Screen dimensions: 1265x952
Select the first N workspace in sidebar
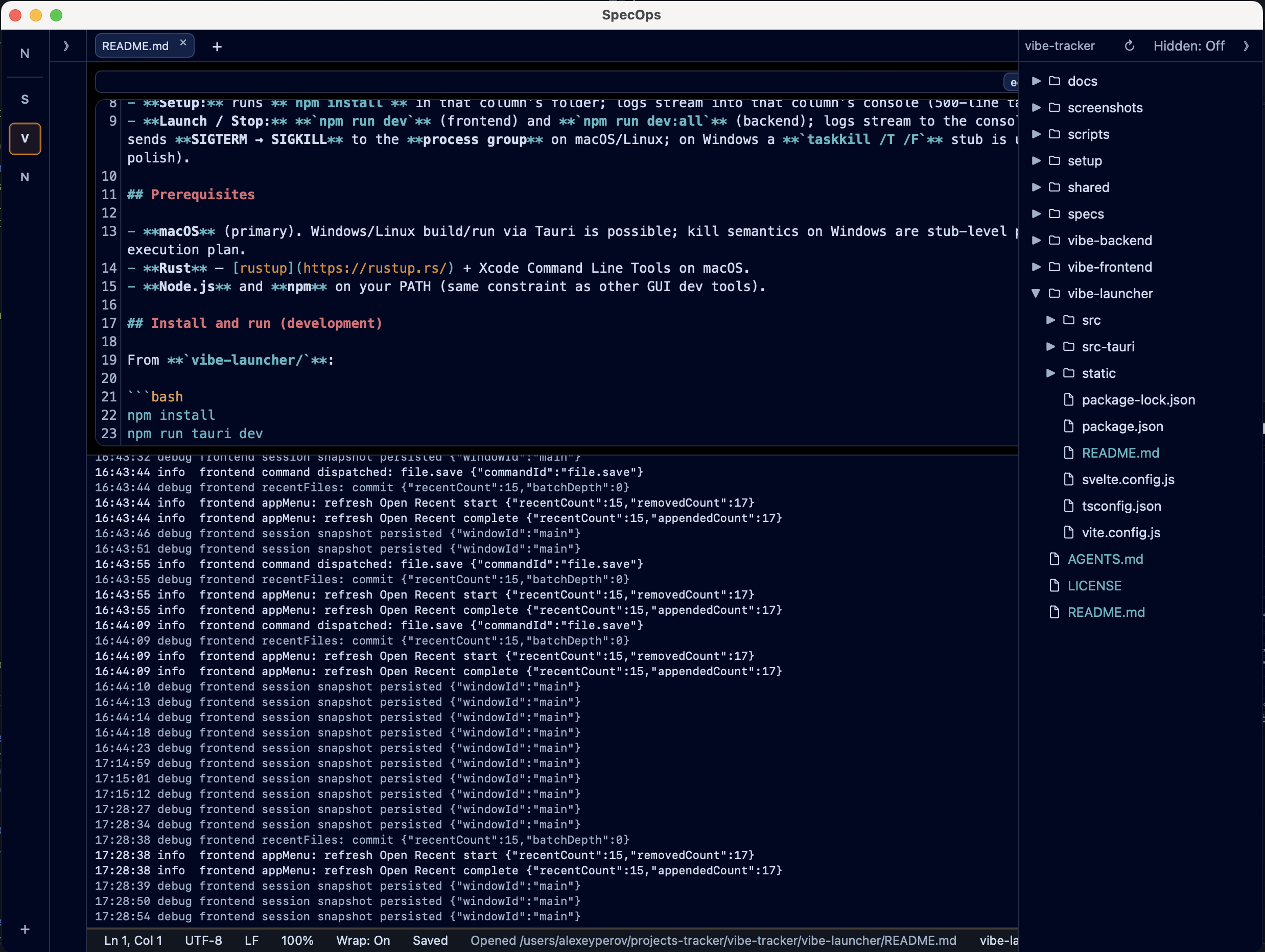click(25, 53)
